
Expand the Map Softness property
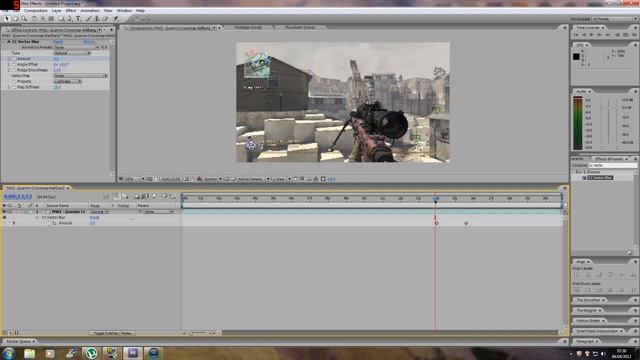[x=9, y=87]
